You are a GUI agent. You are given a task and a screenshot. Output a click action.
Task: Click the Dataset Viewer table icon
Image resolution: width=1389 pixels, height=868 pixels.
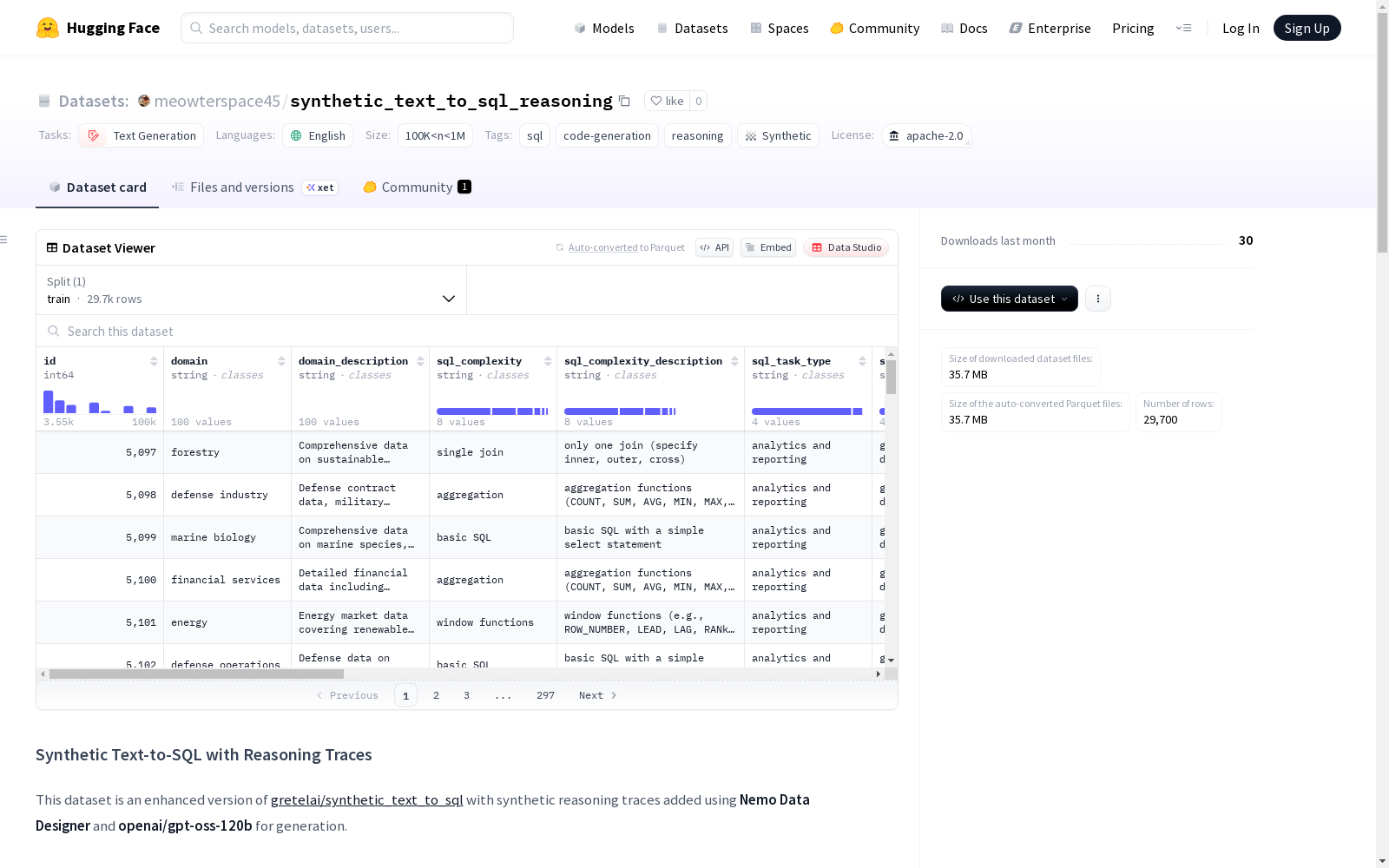tap(52, 247)
